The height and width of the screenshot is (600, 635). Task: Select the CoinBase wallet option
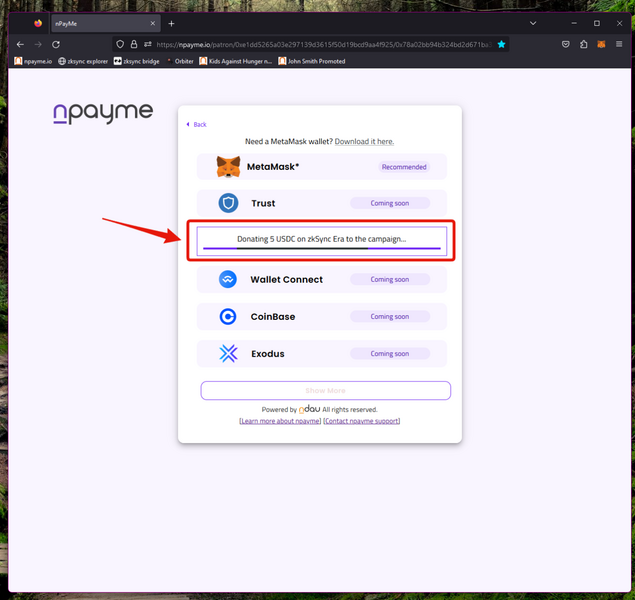tap(322, 317)
